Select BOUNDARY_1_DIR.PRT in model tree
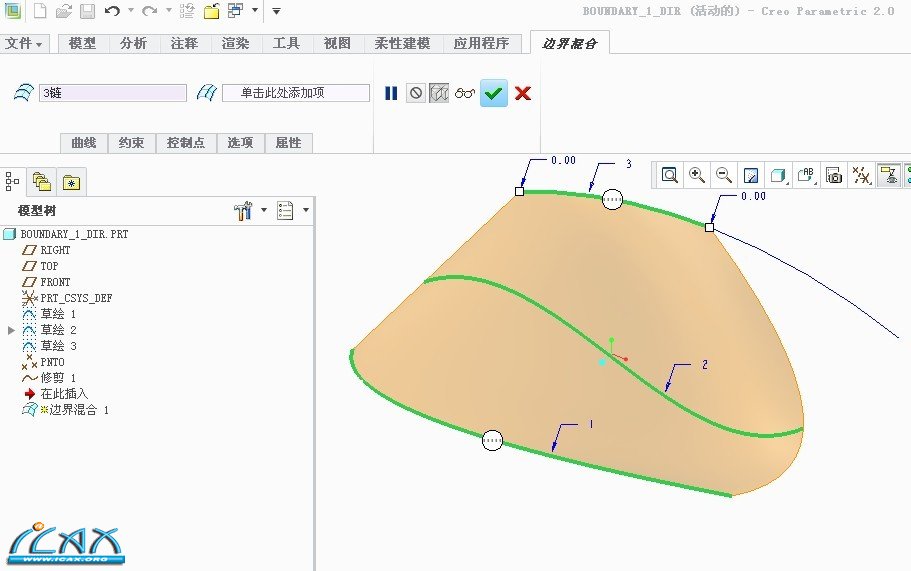The width and height of the screenshot is (911, 571). 74,234
